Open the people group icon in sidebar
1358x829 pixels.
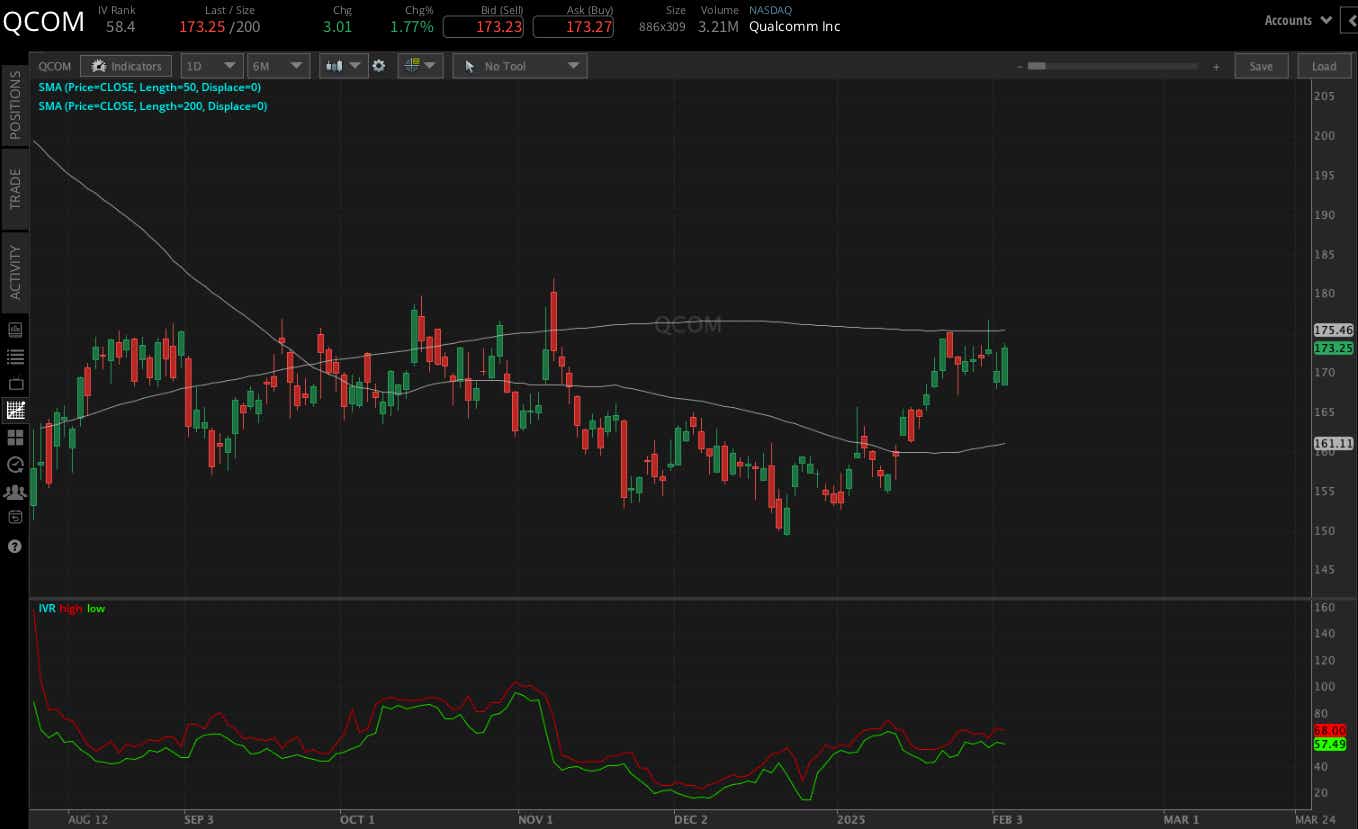coord(15,492)
